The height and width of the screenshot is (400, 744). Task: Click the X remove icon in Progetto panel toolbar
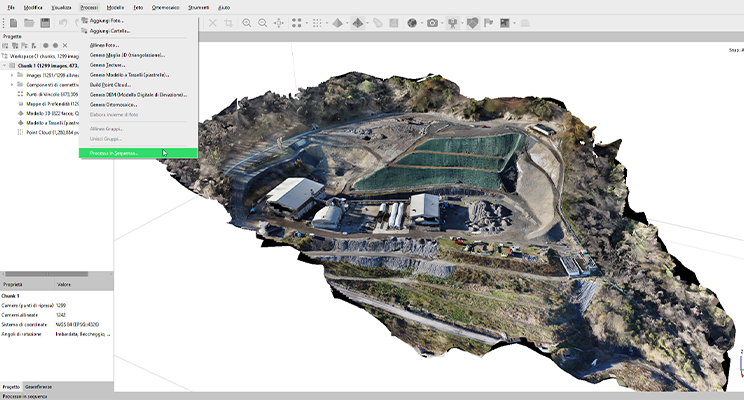point(65,46)
